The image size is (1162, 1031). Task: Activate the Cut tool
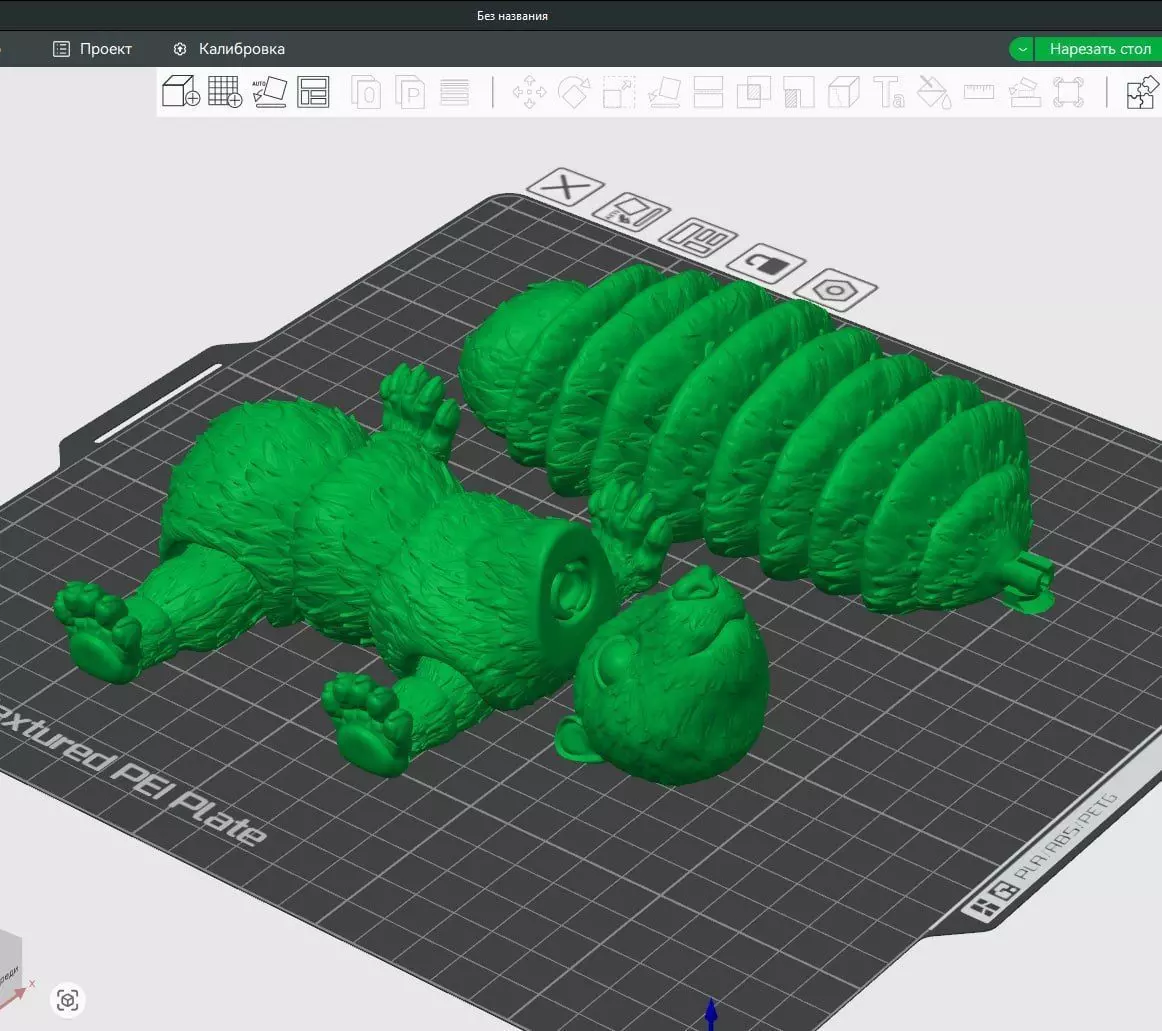(708, 93)
